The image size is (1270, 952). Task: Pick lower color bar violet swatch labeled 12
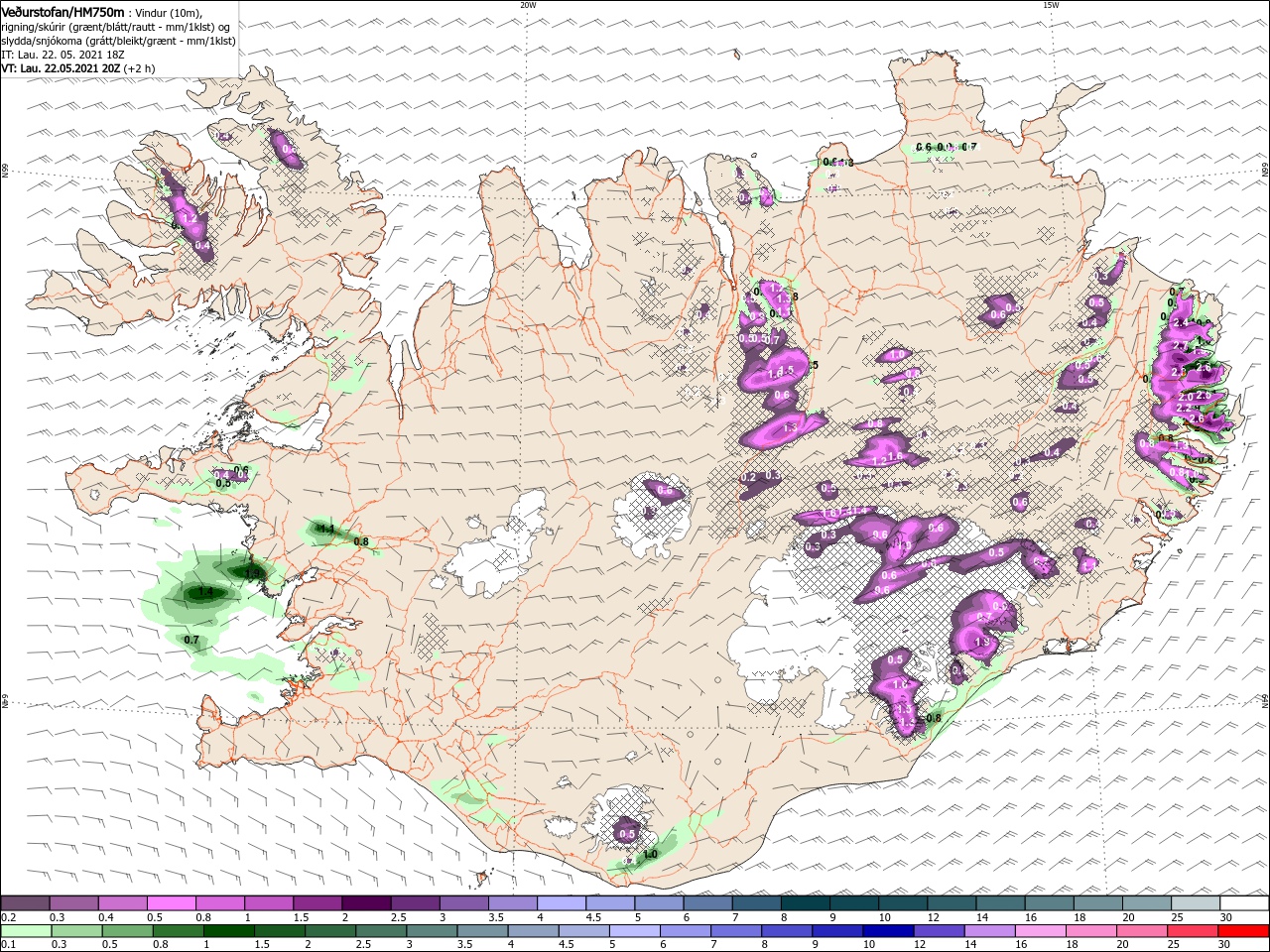939,932
